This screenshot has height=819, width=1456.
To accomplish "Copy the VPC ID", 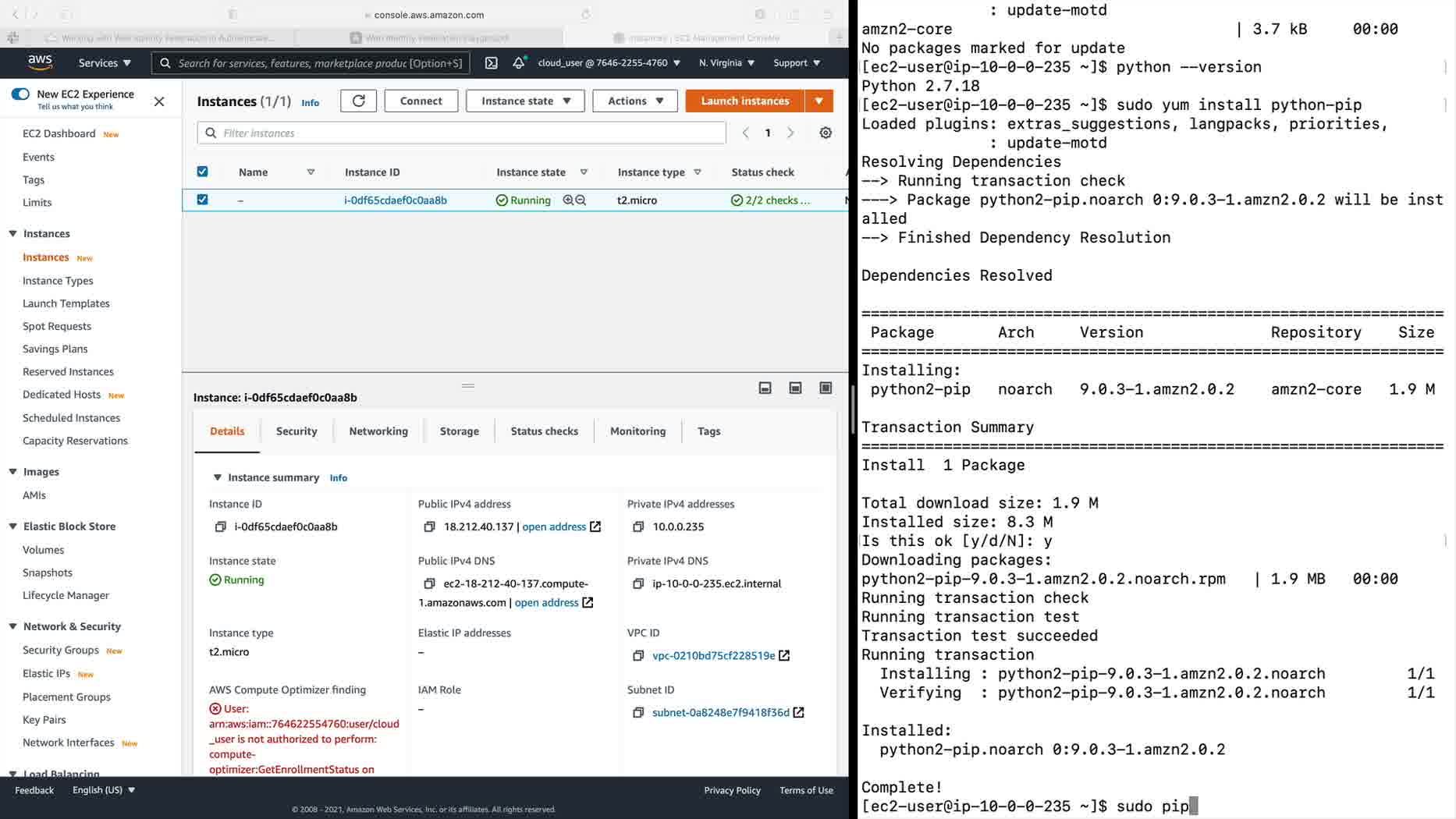I will [638, 656].
